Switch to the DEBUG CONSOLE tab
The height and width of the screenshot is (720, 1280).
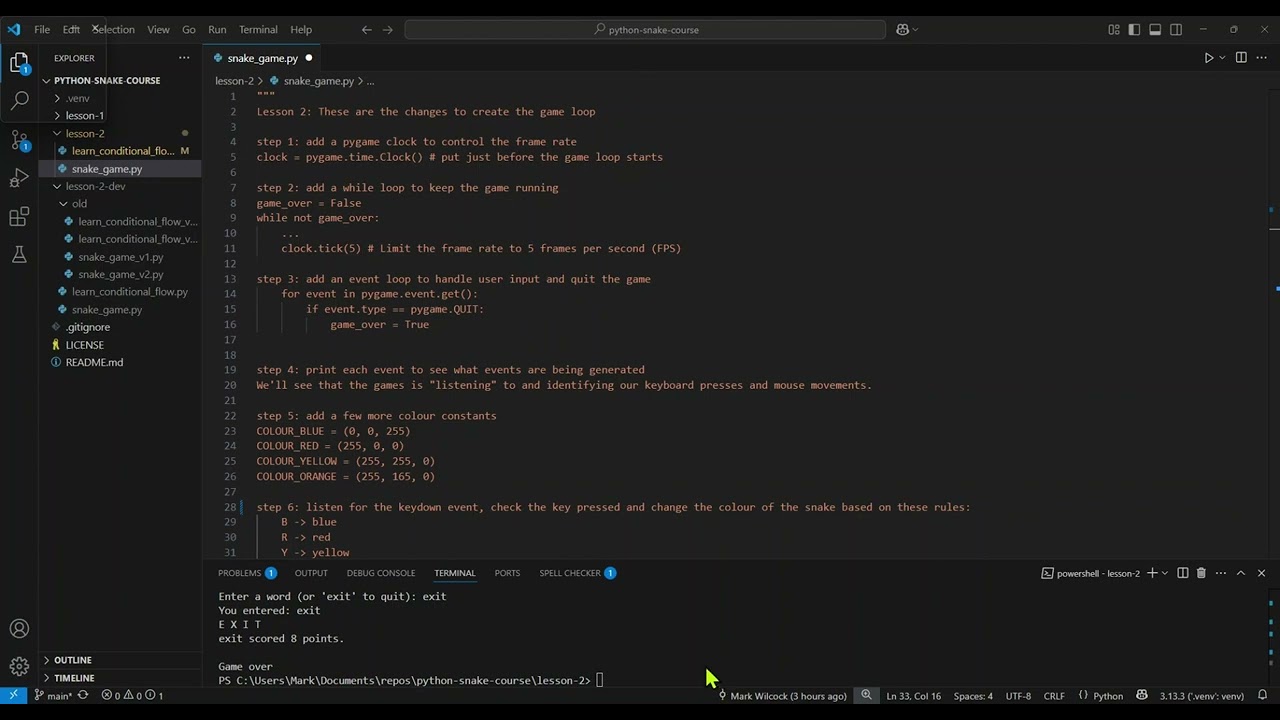pos(381,573)
